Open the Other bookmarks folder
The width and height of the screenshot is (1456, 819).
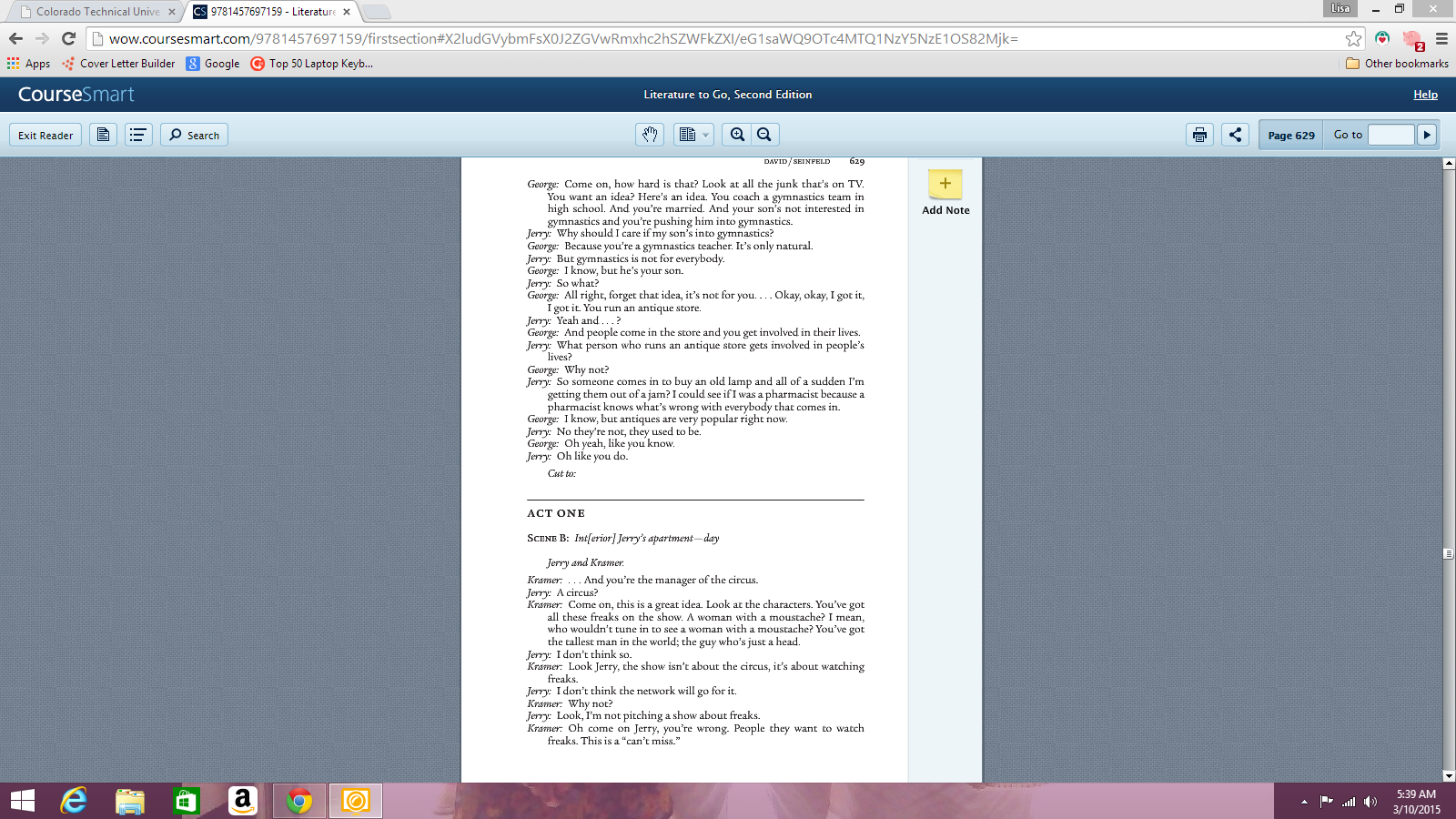click(1397, 64)
